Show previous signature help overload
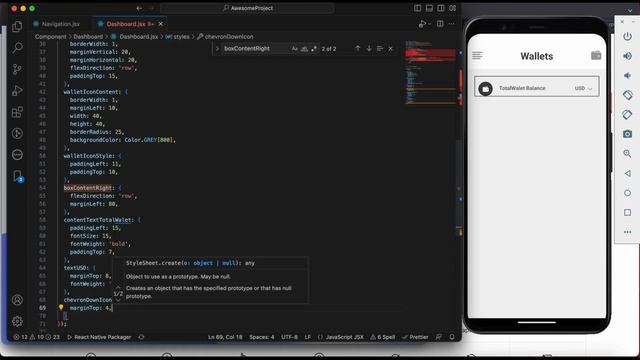Image resolution: width=640 pixels, height=360 pixels. click(x=118, y=287)
